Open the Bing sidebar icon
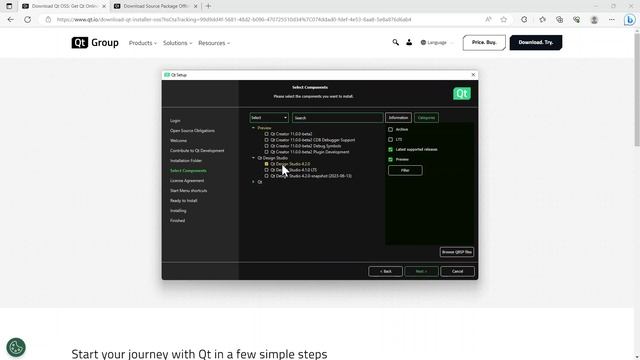The width and height of the screenshot is (640, 360). pos(630,20)
